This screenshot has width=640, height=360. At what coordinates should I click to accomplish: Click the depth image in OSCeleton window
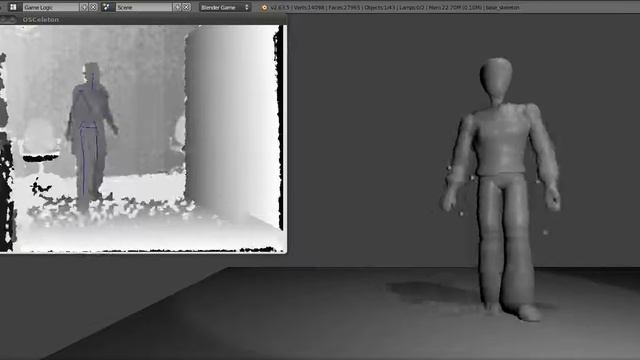(x=141, y=138)
